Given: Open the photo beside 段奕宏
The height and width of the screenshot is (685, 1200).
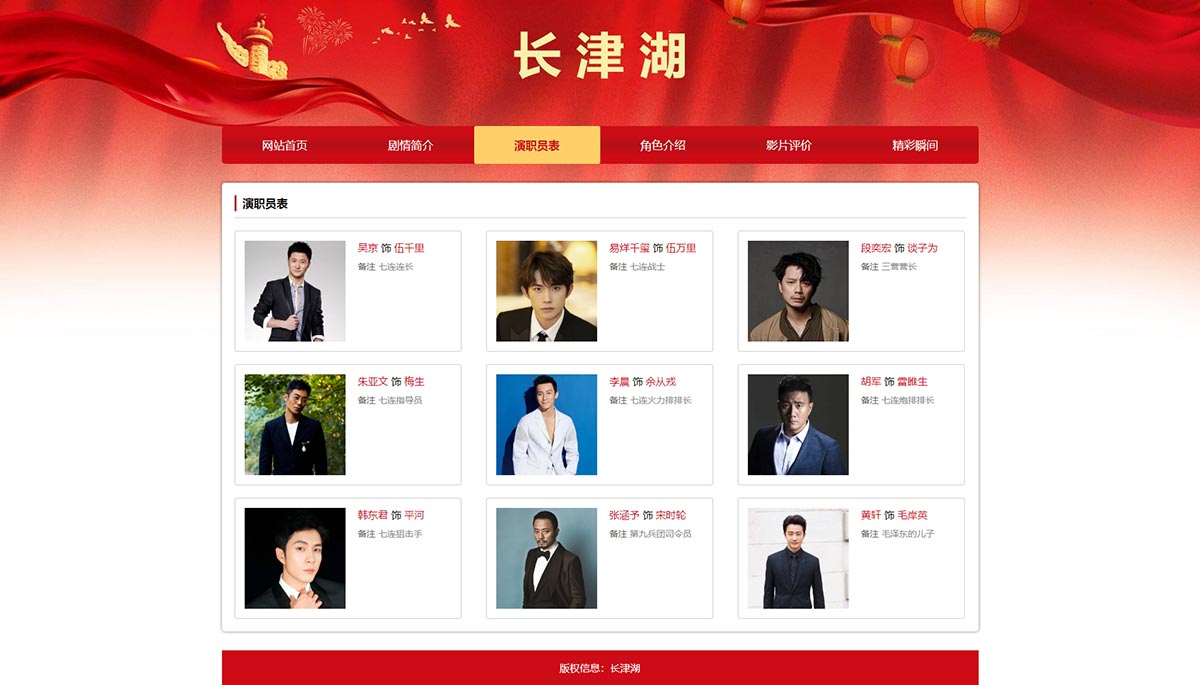Looking at the screenshot, I should coord(798,291).
